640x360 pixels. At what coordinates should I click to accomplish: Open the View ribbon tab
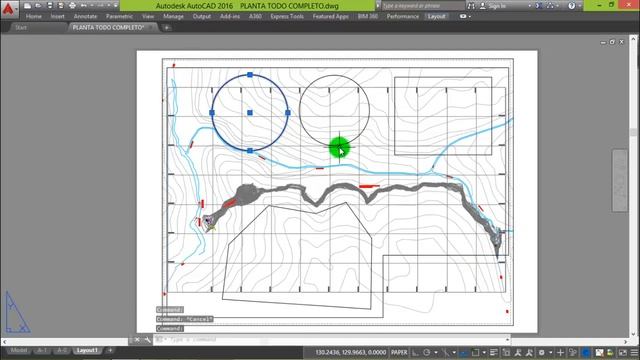pos(148,16)
